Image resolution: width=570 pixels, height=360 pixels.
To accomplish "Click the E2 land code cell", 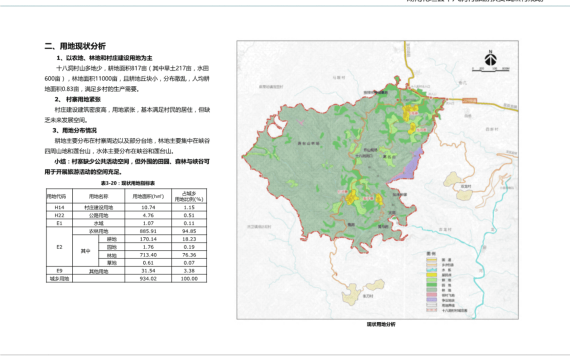I will coord(59,247).
